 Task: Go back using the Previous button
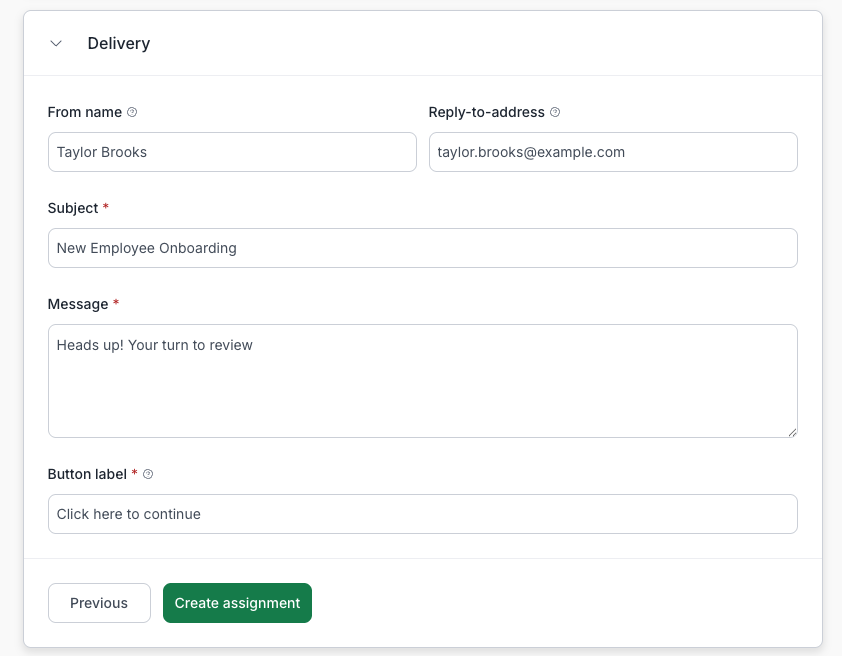coord(99,603)
